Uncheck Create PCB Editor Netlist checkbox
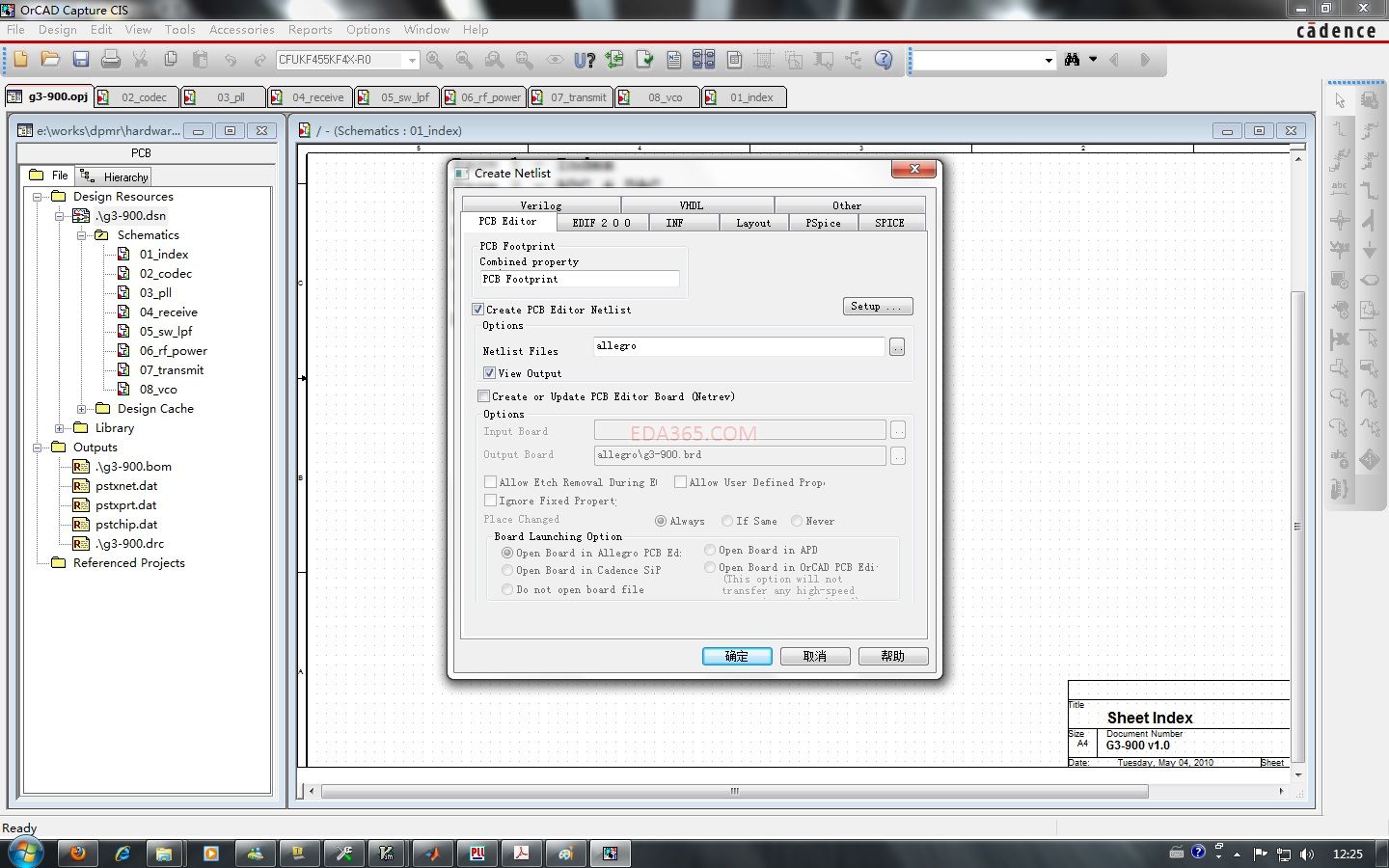Viewport: 1389px width, 868px height. coord(477,310)
